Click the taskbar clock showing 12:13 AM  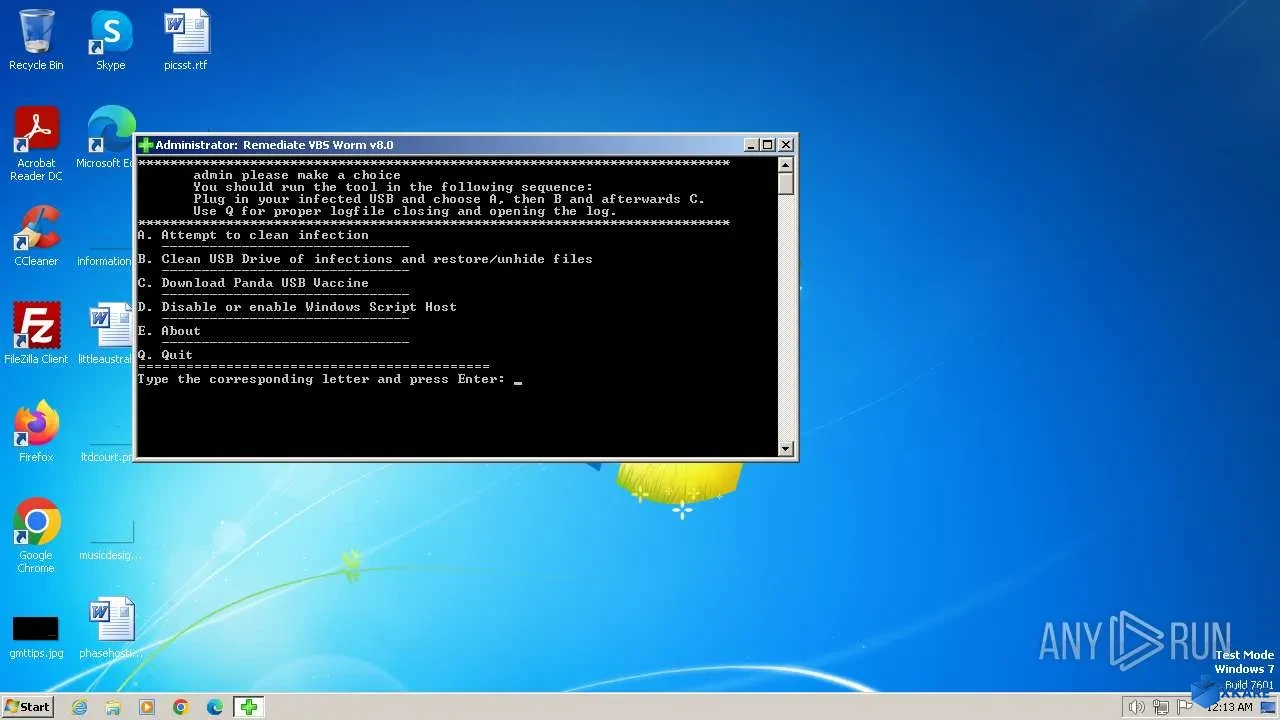click(1230, 707)
